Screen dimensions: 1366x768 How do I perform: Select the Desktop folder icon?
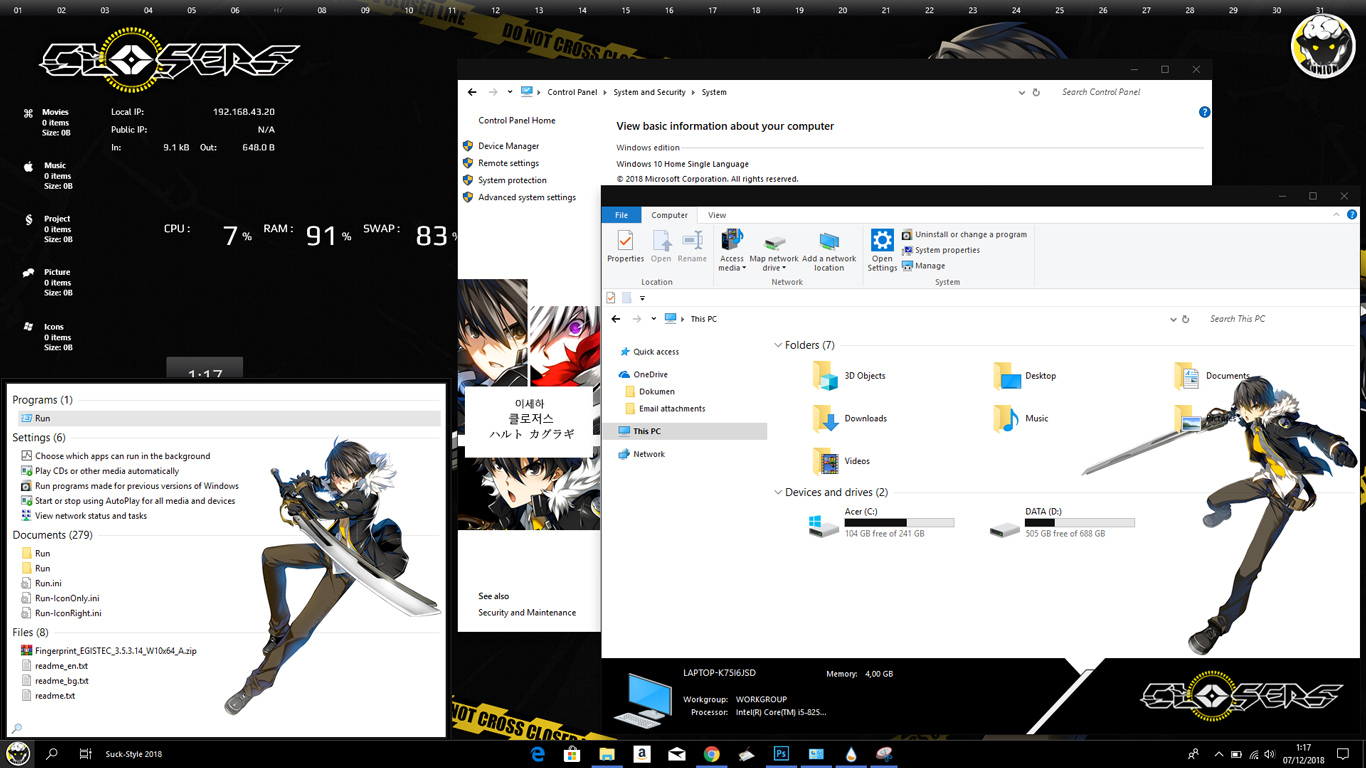point(1006,376)
